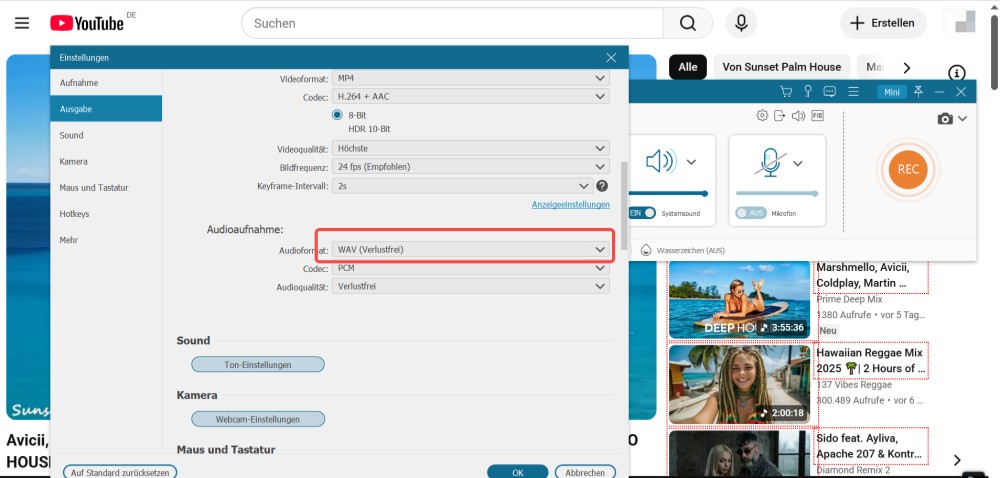This screenshot has height=478, width=1000.
Task: Adjust the Systemsound volume slider
Action: coord(667,193)
